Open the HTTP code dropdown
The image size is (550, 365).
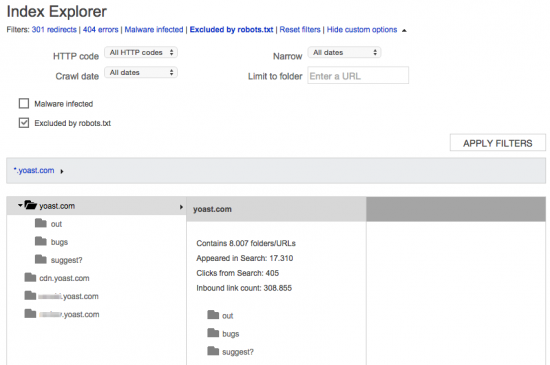point(141,53)
